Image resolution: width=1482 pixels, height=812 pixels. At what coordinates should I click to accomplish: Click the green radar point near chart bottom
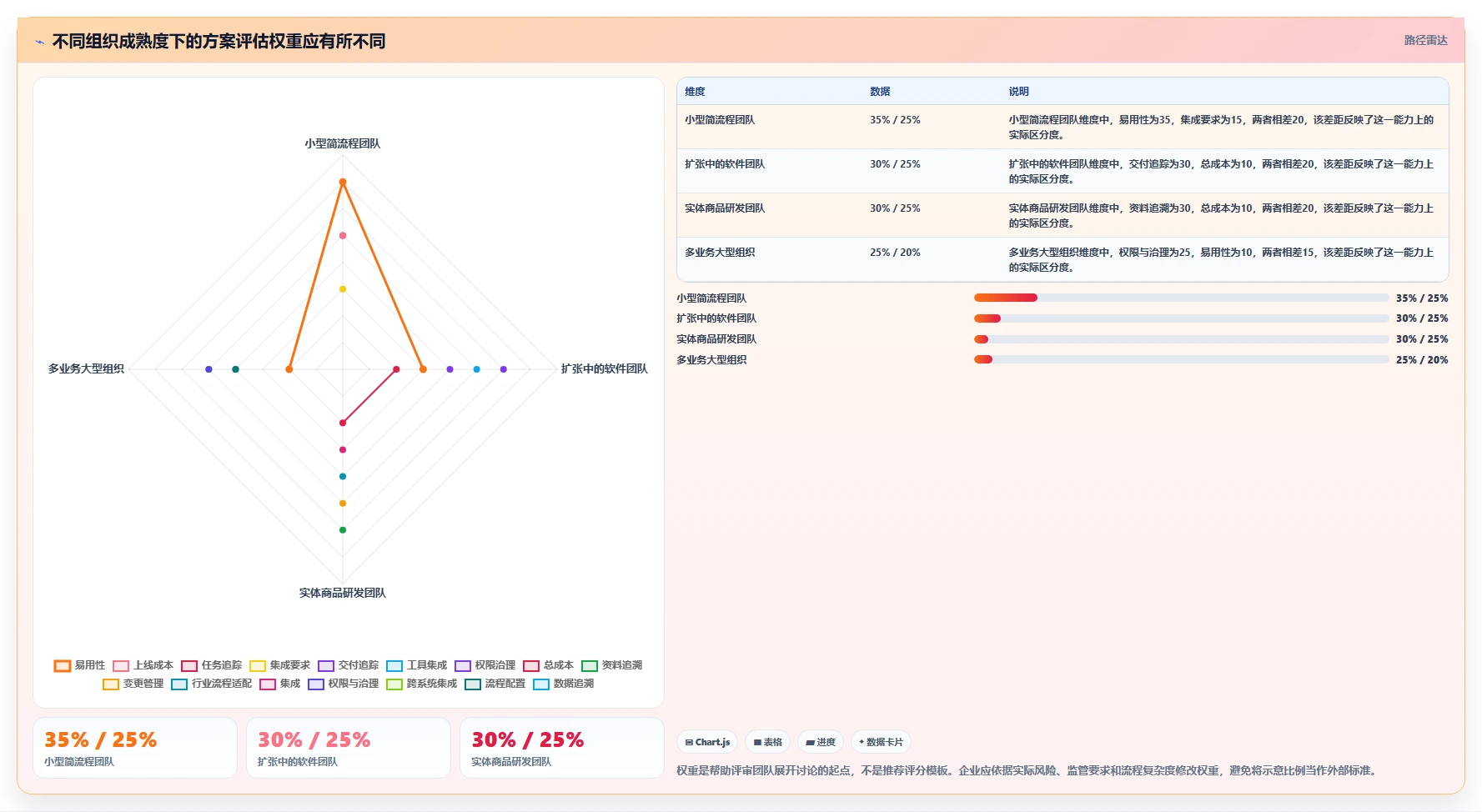pyautogui.click(x=343, y=530)
